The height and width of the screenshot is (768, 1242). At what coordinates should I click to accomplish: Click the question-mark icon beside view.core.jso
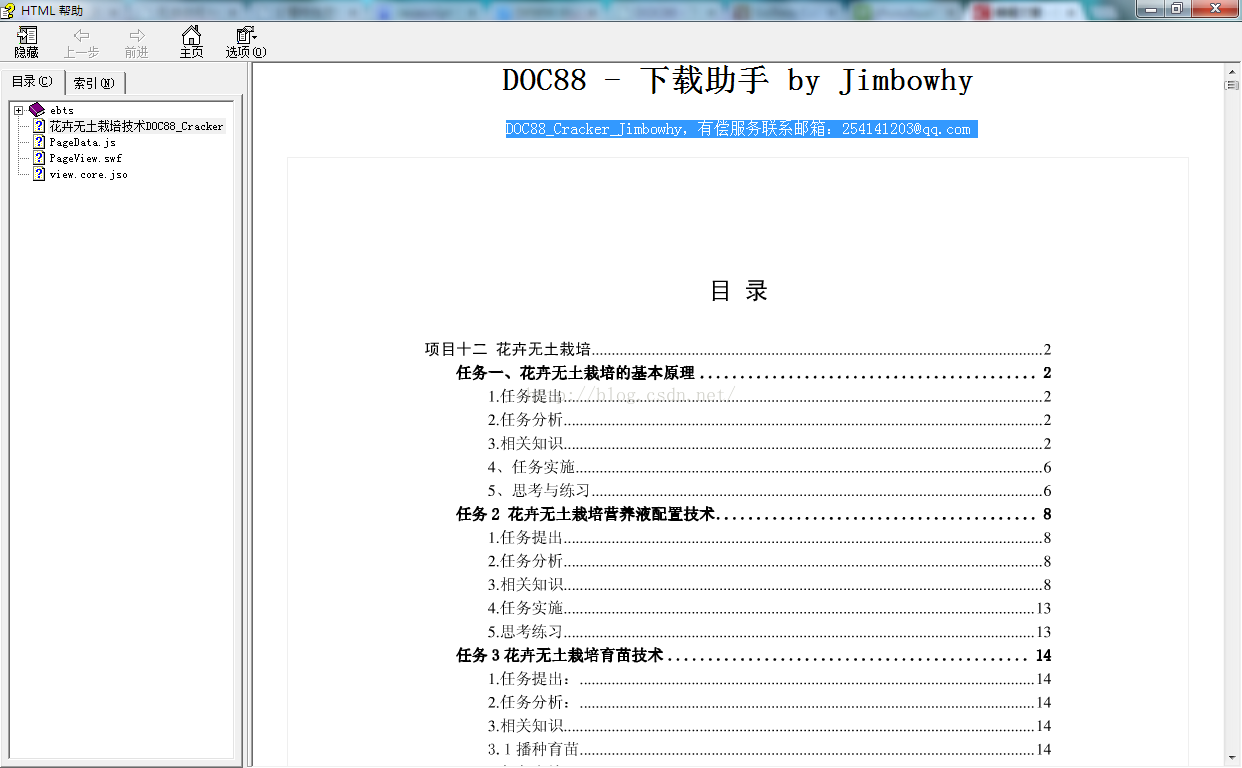click(x=39, y=174)
